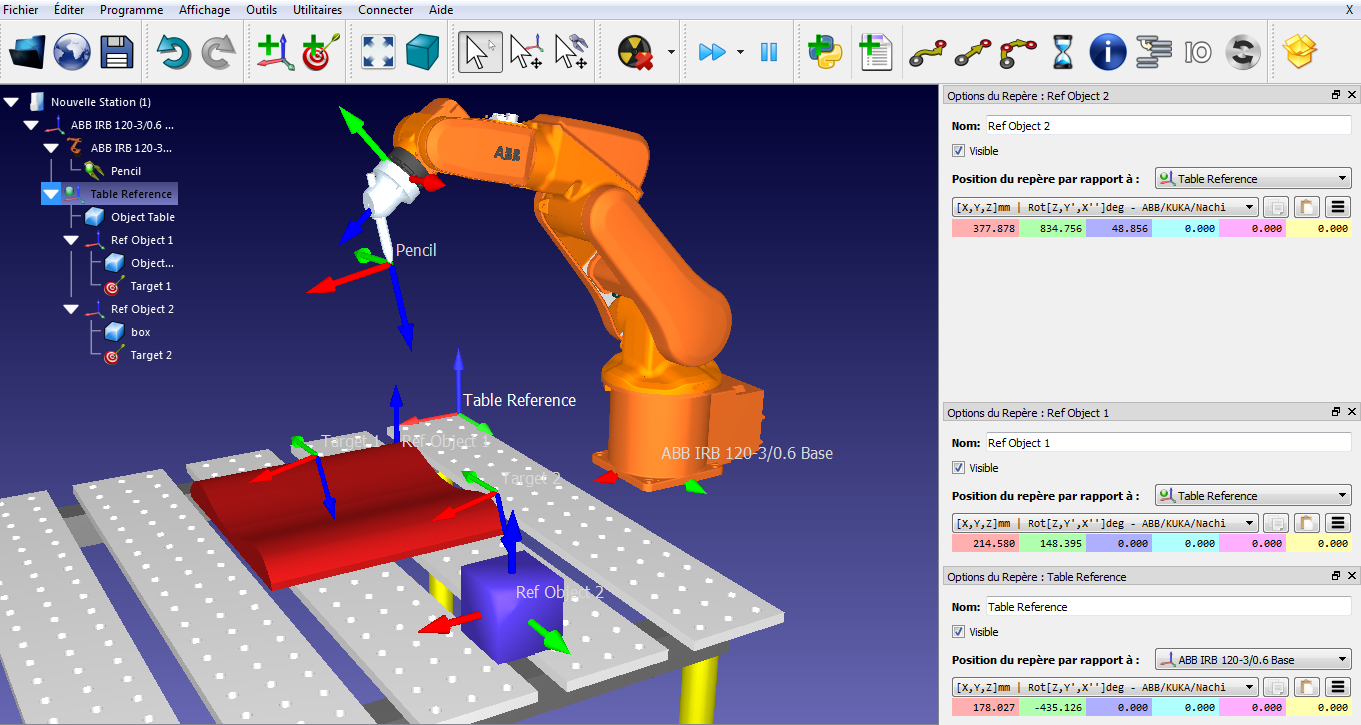The image size is (1361, 725).
Task: Edit Table Reference Y value -435.126
Action: [1052, 707]
